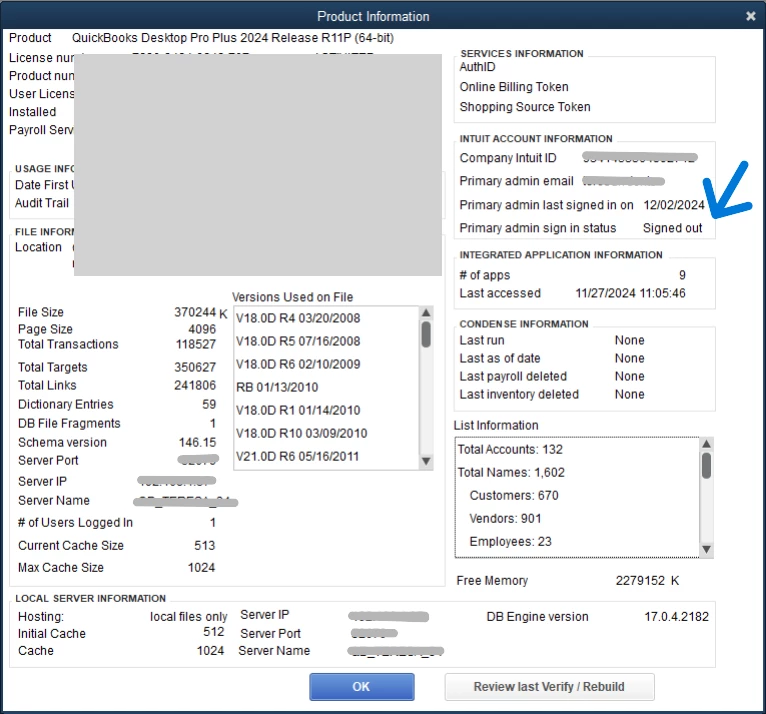Click the Primary admin email label
This screenshot has width=766, height=714.
(x=516, y=181)
